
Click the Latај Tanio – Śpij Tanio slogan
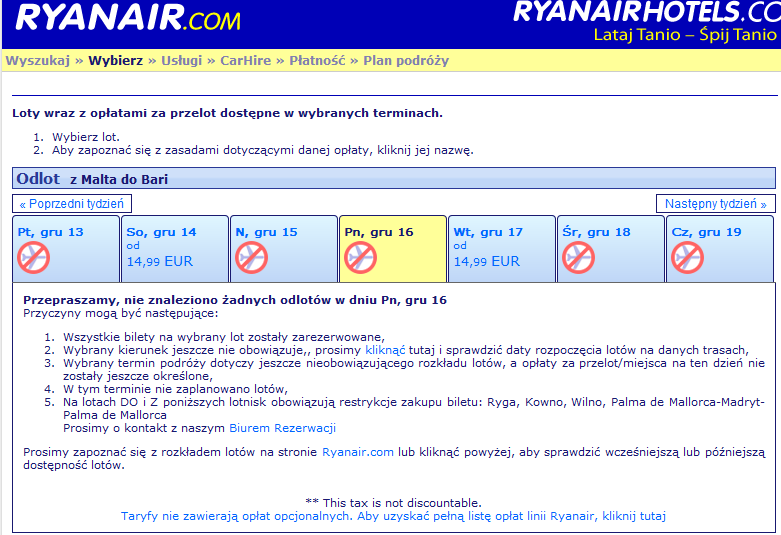point(685,35)
